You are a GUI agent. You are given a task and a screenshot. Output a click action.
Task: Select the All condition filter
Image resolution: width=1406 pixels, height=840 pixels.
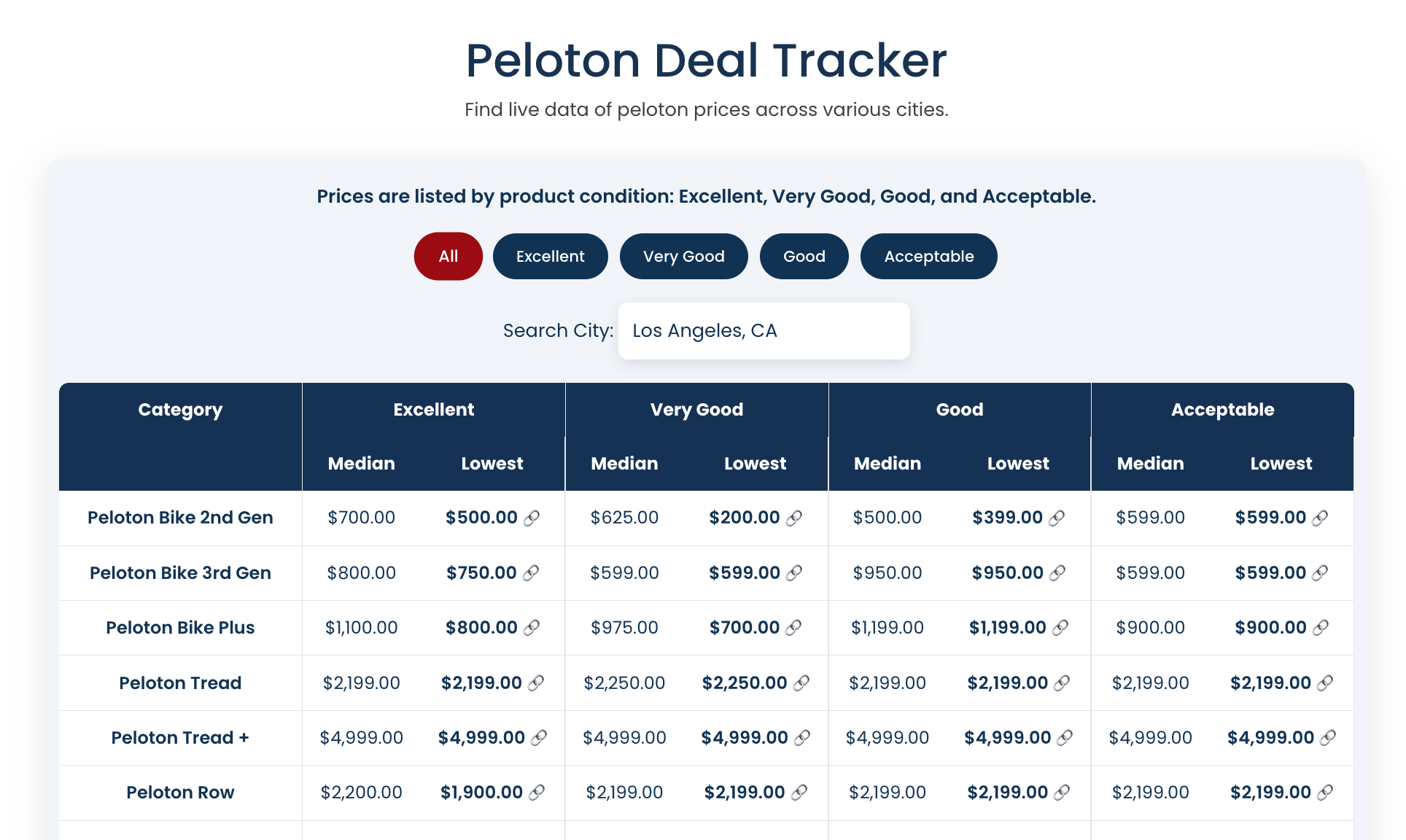coord(448,257)
